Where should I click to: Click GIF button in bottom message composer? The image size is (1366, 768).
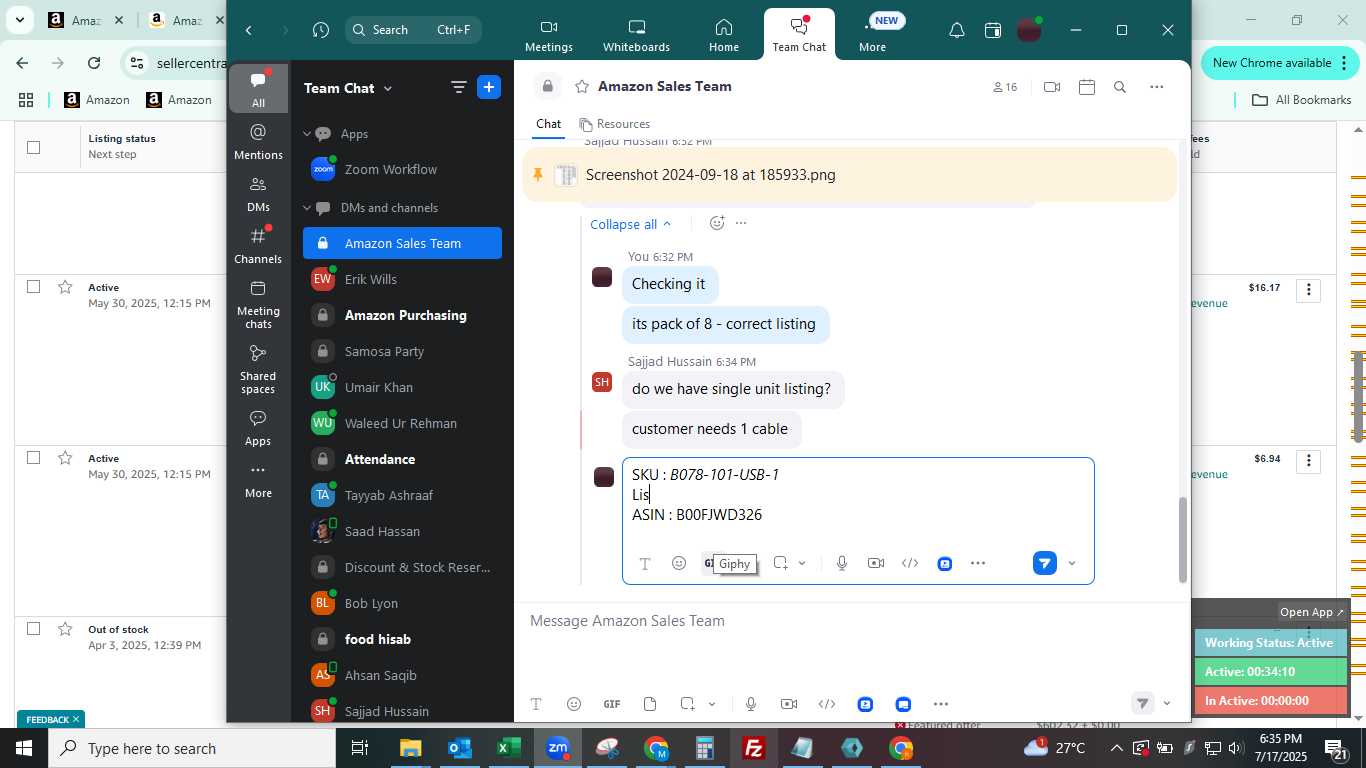[612, 704]
